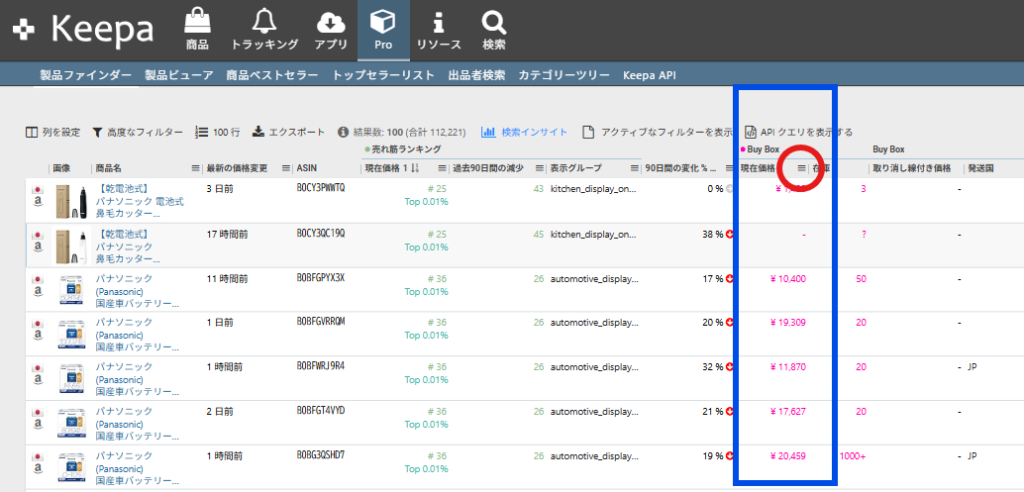The height and width of the screenshot is (492, 1024).
Task: Open the 商品名 column header menu
Action: [196, 168]
